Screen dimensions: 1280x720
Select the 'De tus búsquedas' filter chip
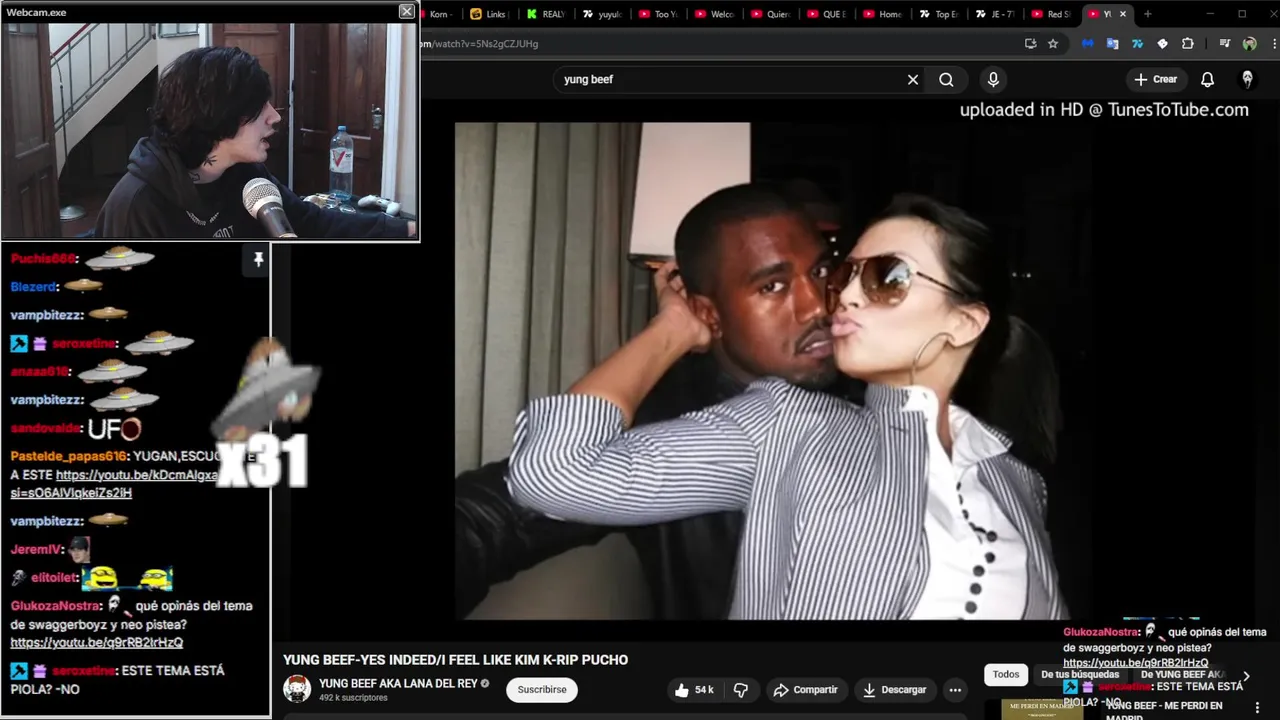[1081, 674]
